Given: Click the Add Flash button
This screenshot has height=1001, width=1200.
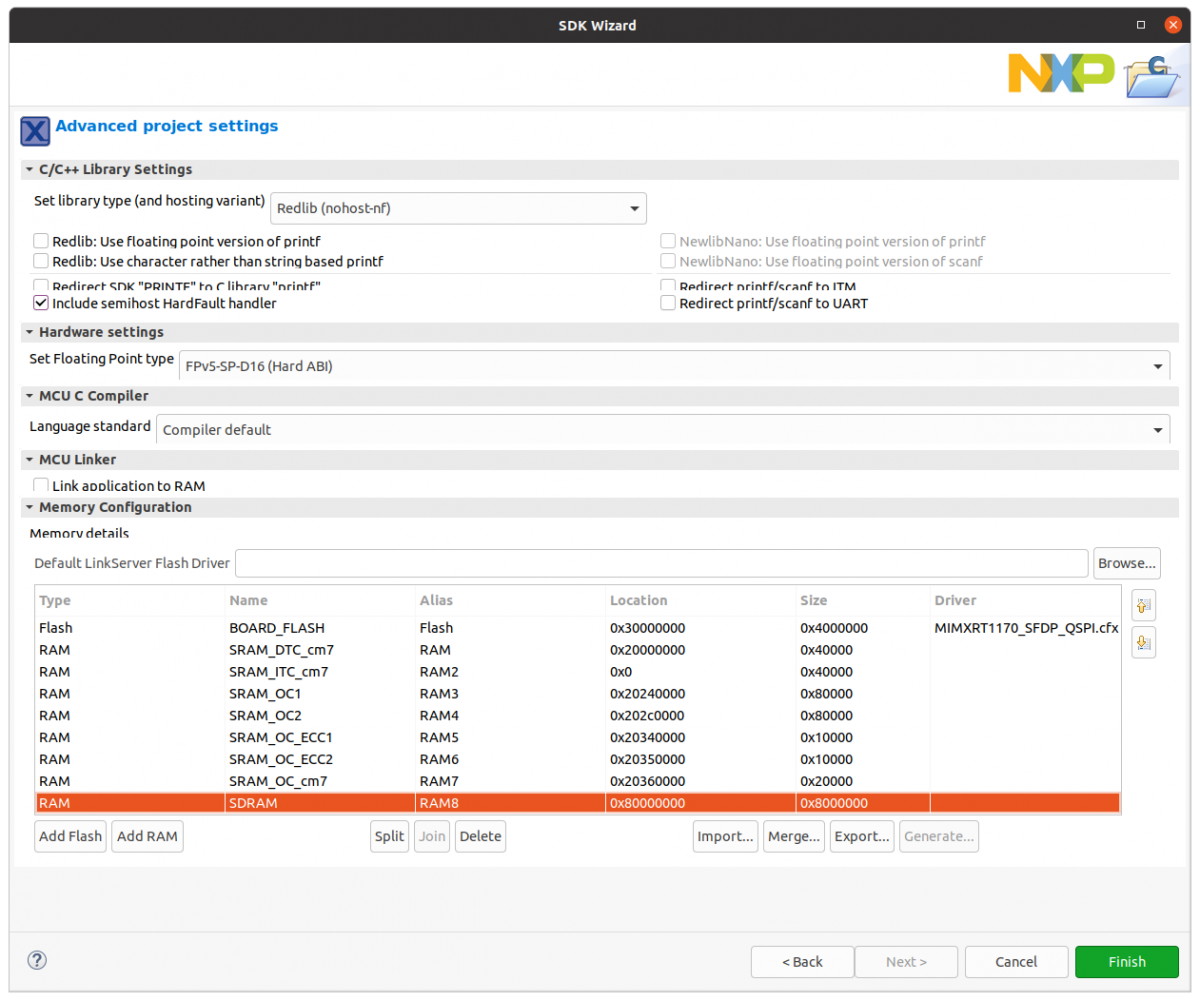Looking at the screenshot, I should tap(70, 836).
